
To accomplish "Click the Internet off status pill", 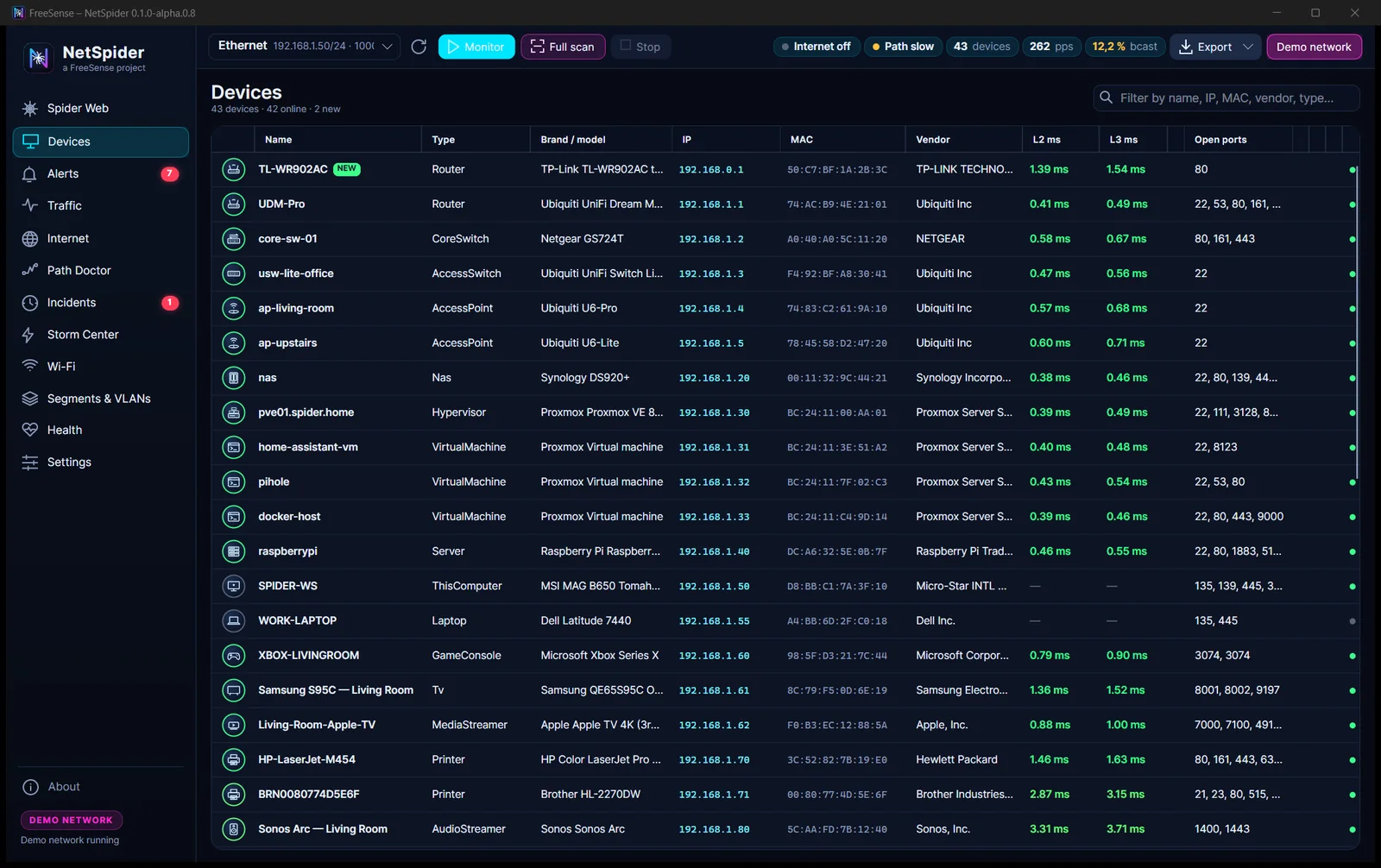I will (816, 47).
